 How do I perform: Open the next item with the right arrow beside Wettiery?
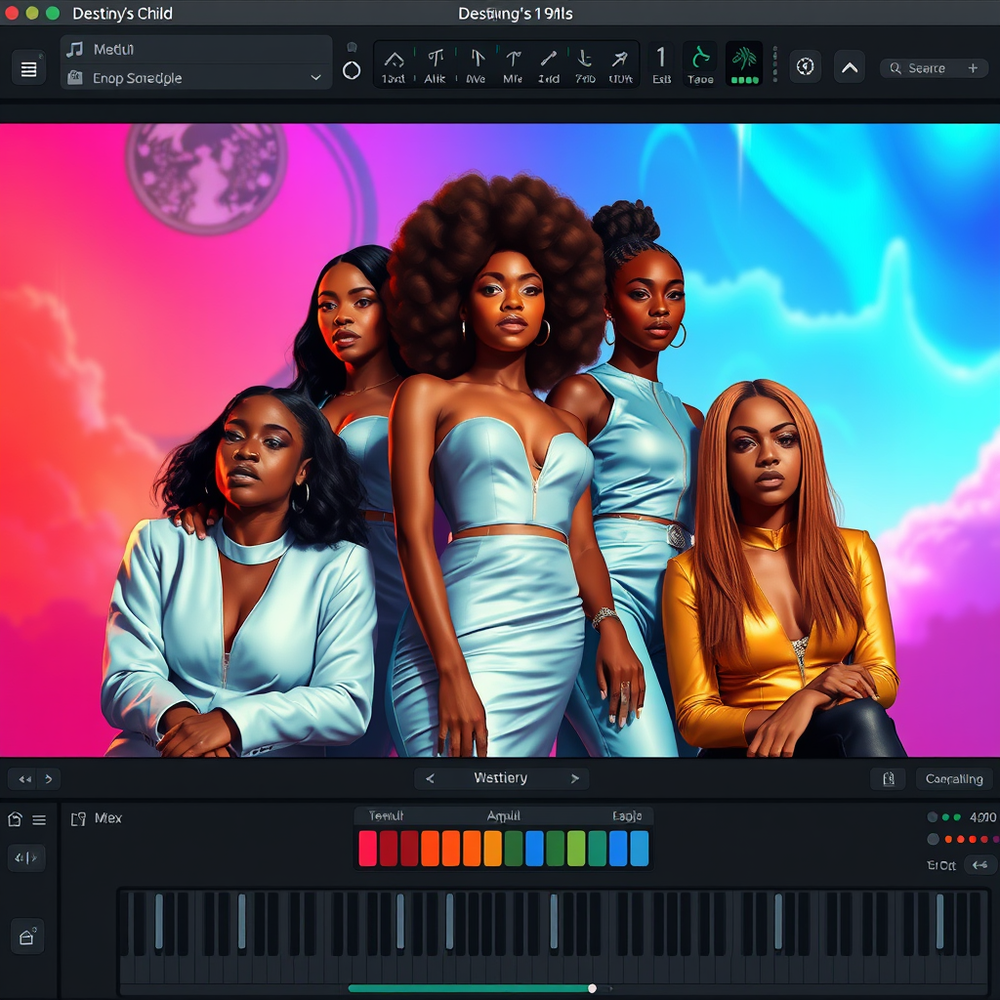(573, 777)
